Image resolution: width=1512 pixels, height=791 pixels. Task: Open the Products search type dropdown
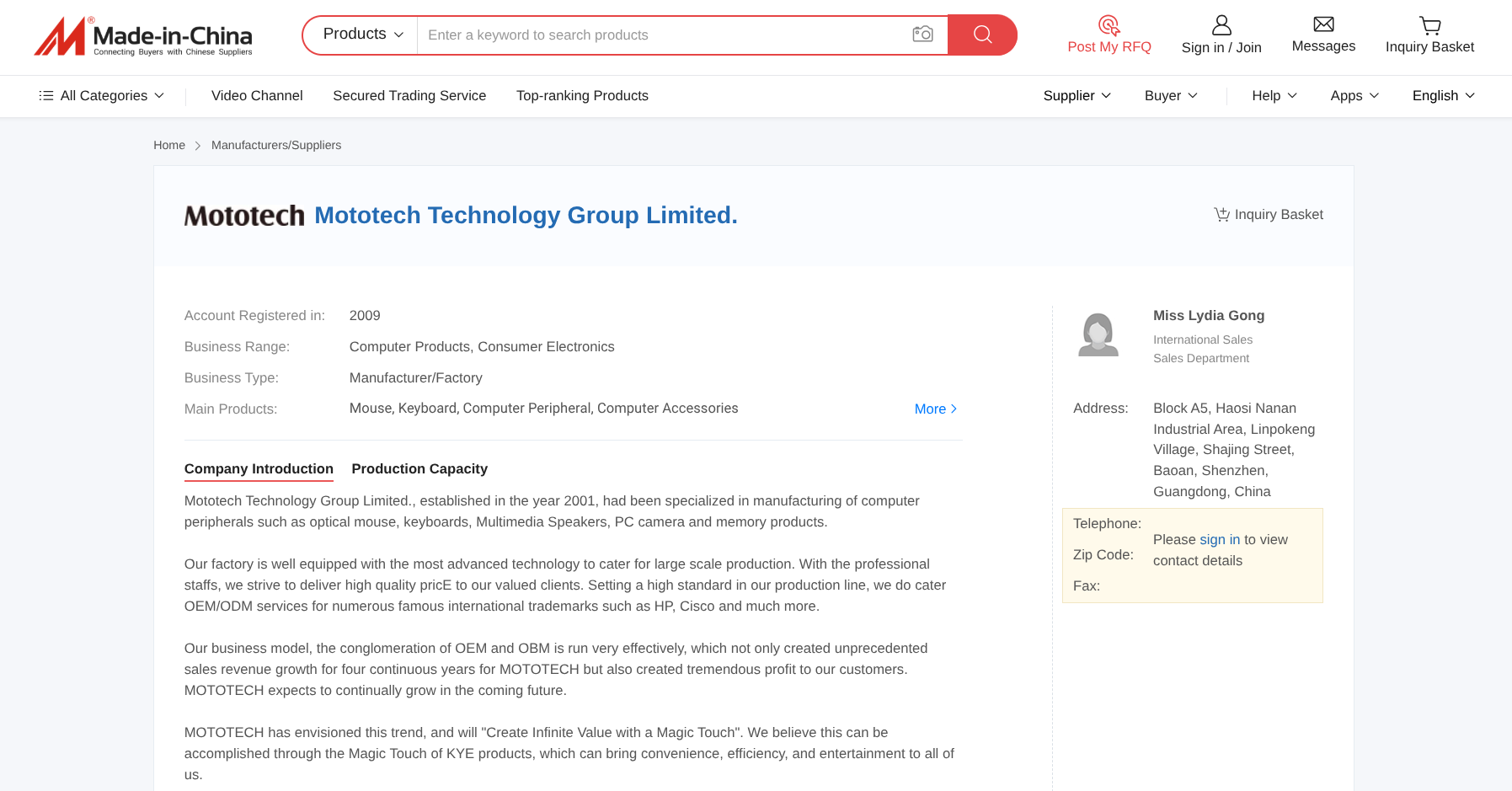[363, 35]
